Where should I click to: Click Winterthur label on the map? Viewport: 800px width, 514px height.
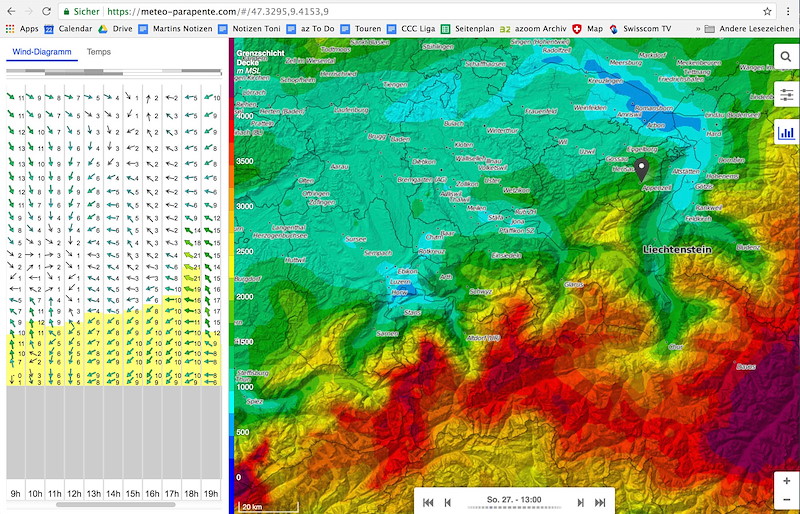click(x=503, y=131)
